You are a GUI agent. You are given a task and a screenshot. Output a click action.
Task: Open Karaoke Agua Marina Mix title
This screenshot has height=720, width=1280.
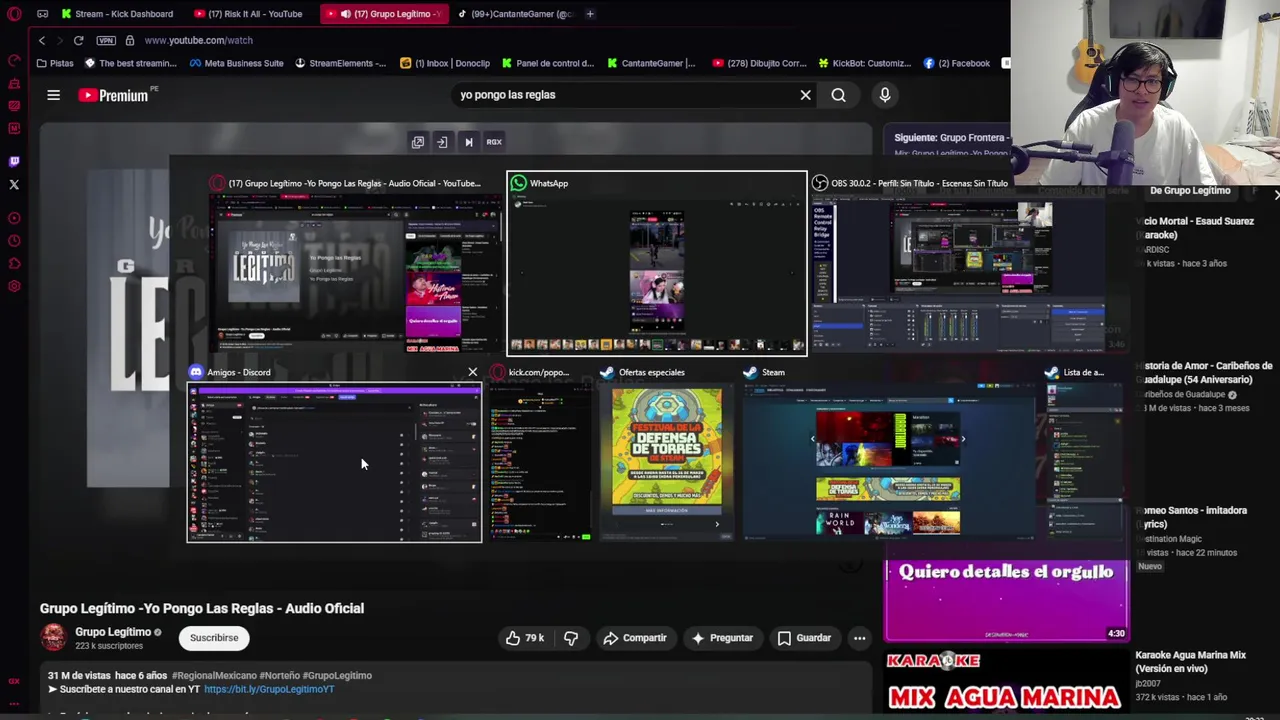[x=1190, y=662]
